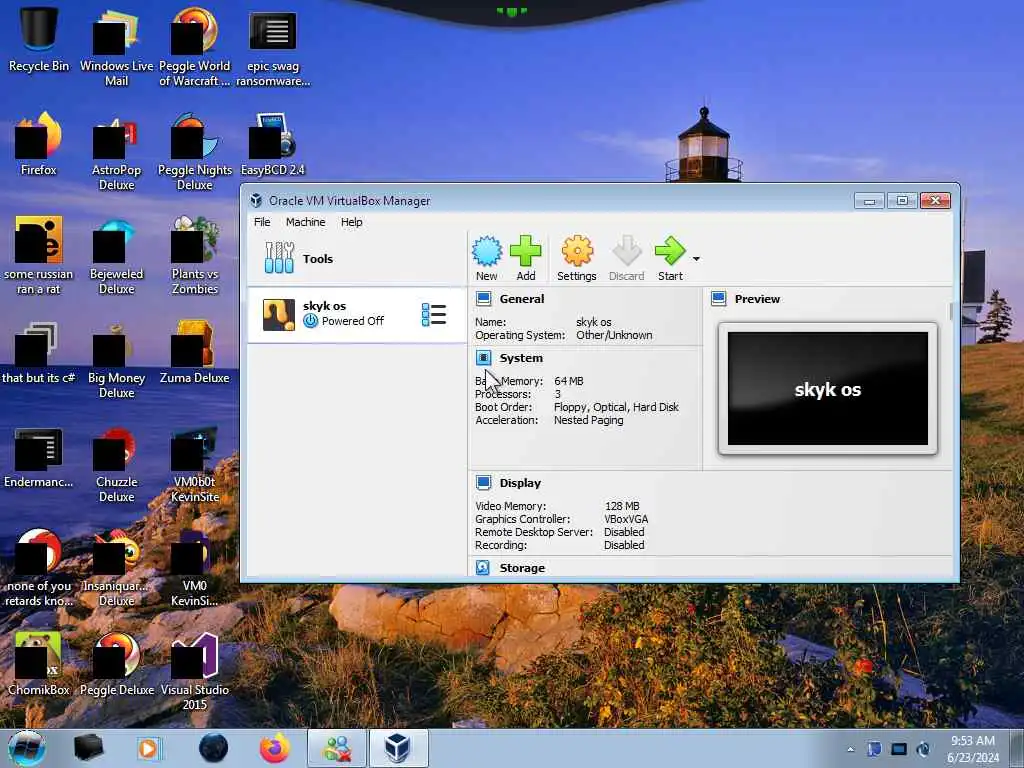Screen dimensions: 1024x768
Task: Select the epic swag ransomware desktop file
Action: click(272, 47)
